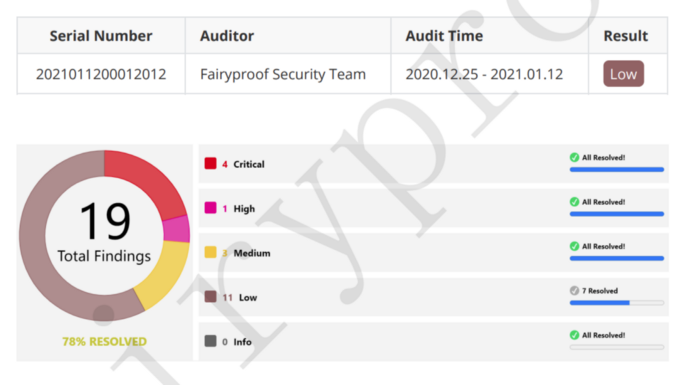Click the pink High donut chart segment
The width and height of the screenshot is (700, 385).
177,229
